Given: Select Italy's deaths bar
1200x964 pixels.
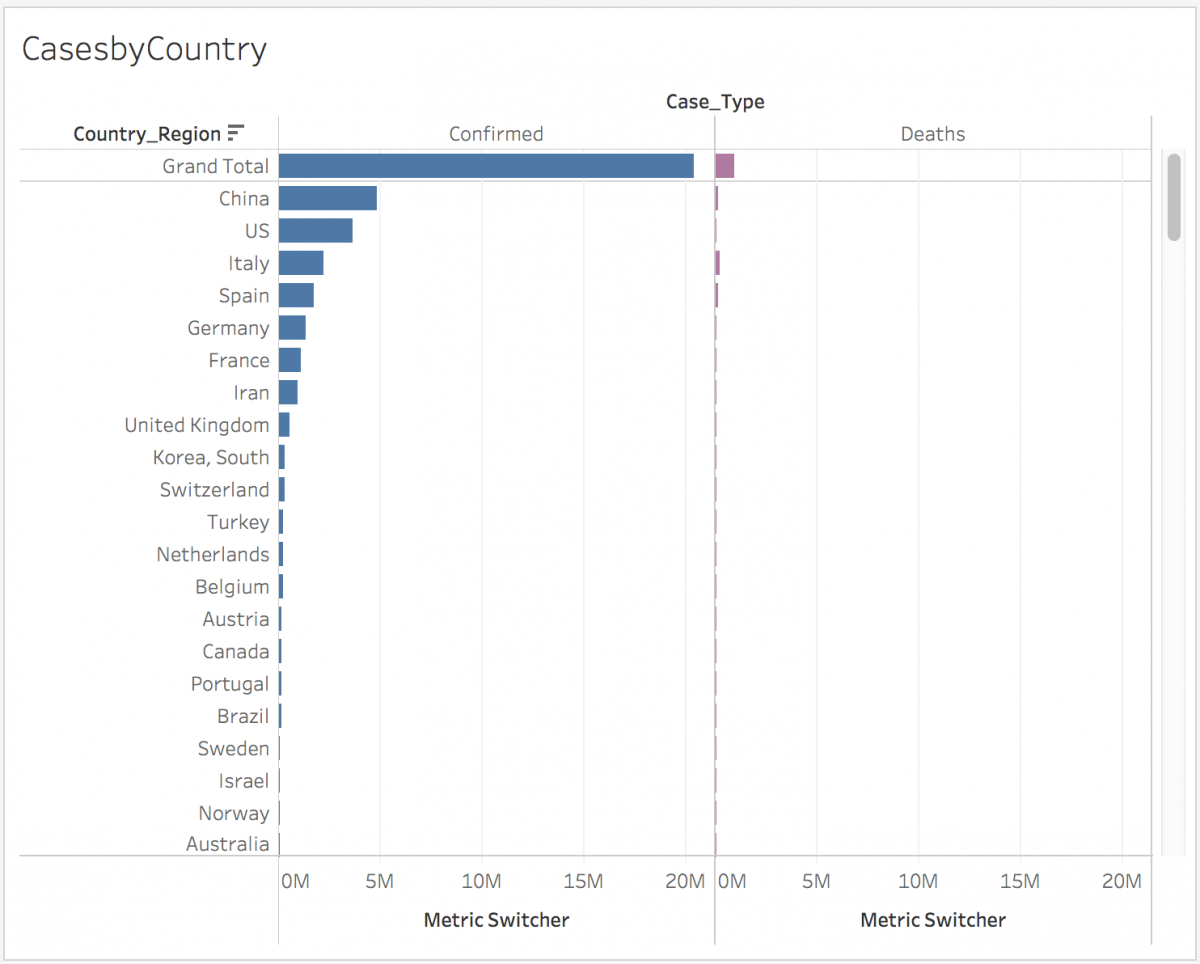Looking at the screenshot, I should pyautogui.click(x=717, y=263).
